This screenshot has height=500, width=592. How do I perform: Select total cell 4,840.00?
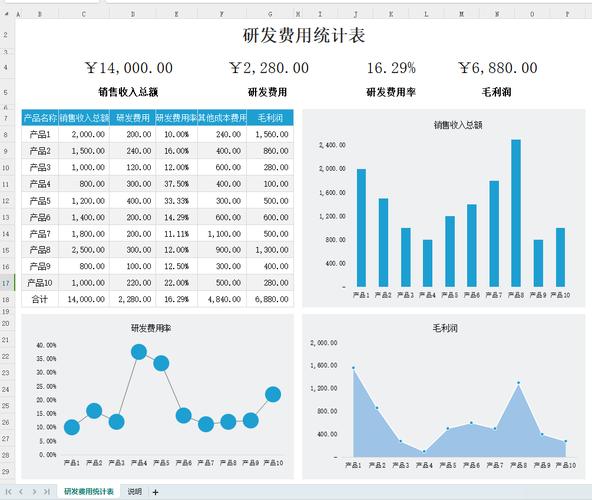[x=222, y=299]
